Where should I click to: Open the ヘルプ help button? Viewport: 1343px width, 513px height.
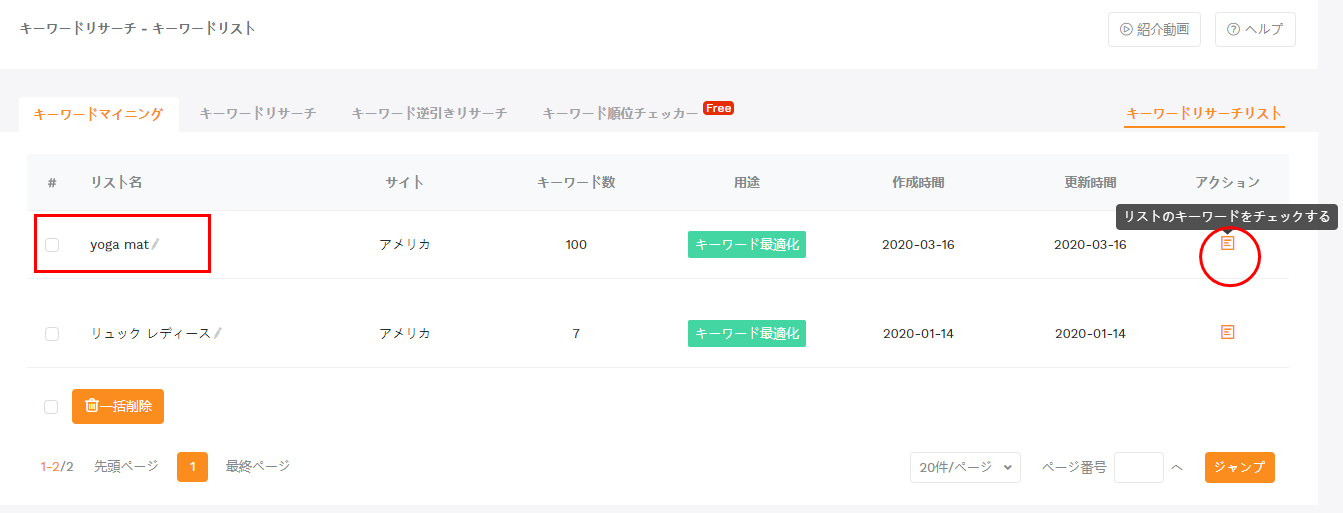click(1254, 29)
